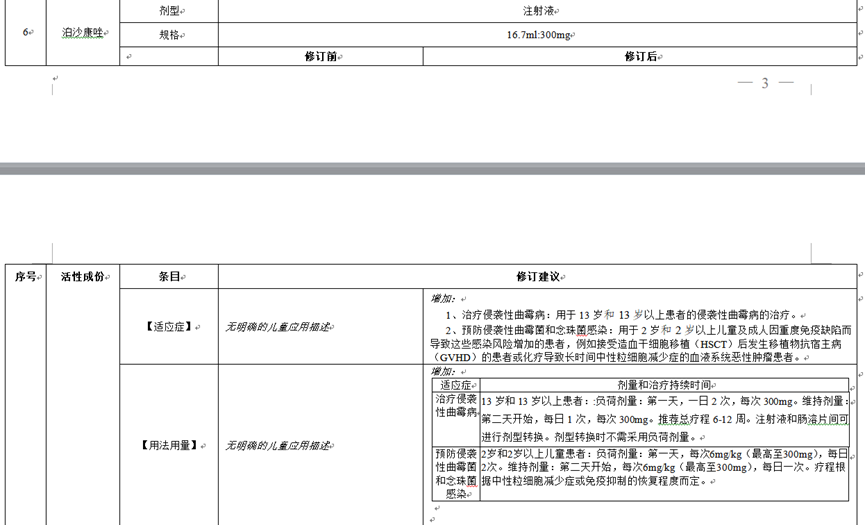Screen dimensions: 865x525
Task: Click the drug name 泊沙康唑 cell
Action: [x=83, y=33]
